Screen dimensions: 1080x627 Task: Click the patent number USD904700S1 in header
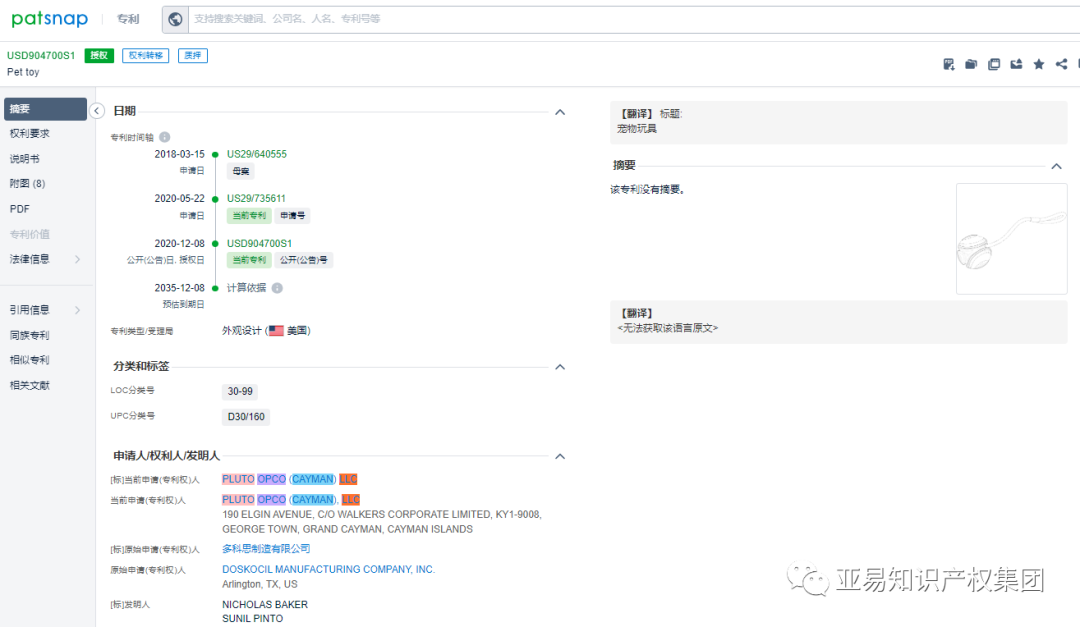point(41,56)
